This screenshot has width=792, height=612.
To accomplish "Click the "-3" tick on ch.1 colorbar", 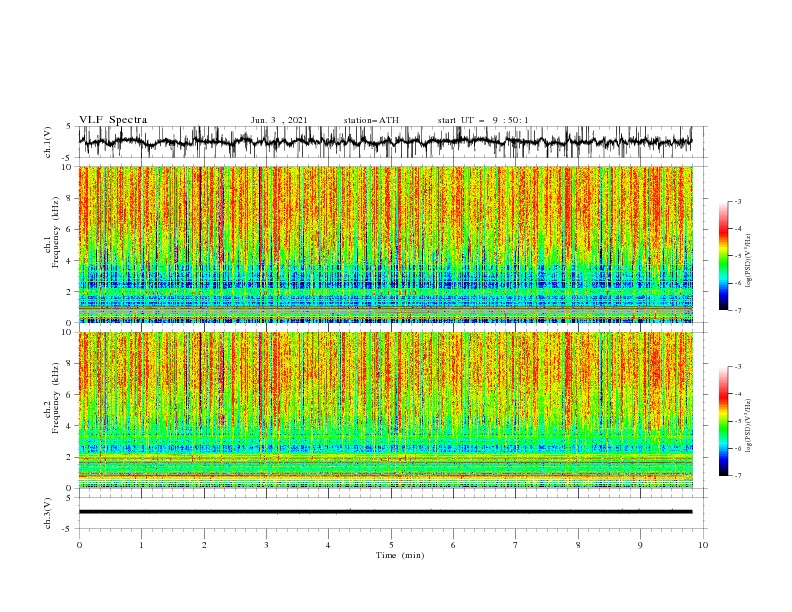I will pyautogui.click(x=737, y=201).
